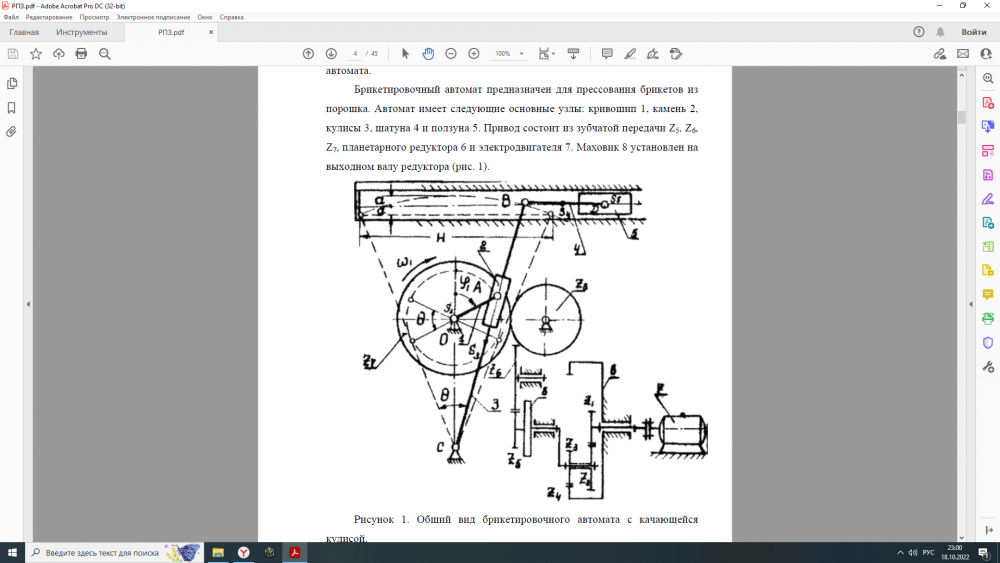1000x563 pixels.
Task: Open the Protect shield tool
Action: pos(988,342)
